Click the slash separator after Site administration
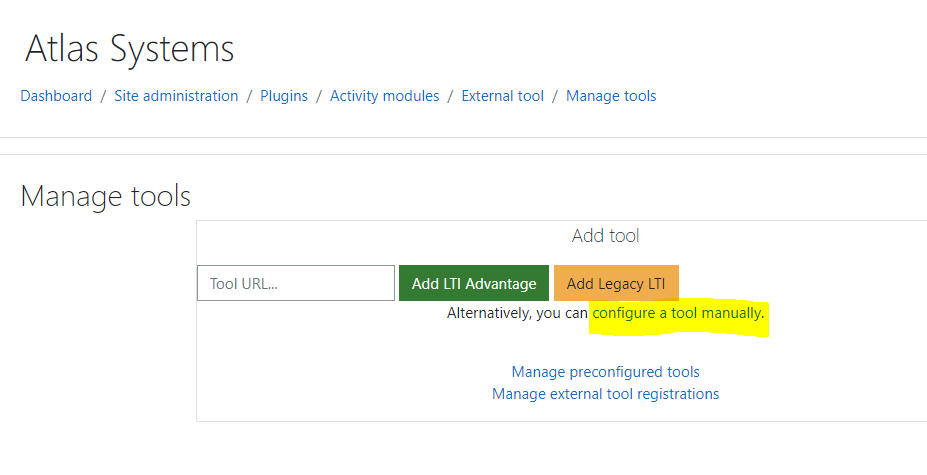 point(249,96)
